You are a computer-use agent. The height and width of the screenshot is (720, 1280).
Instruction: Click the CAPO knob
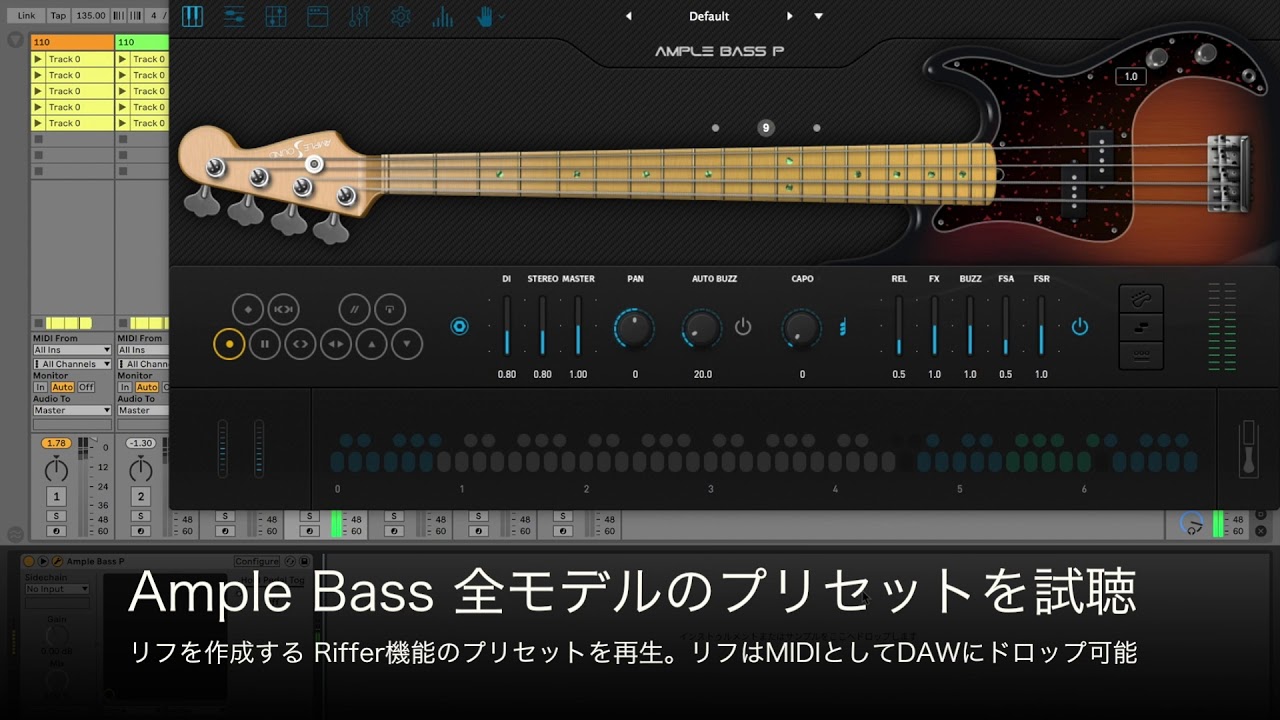click(802, 327)
